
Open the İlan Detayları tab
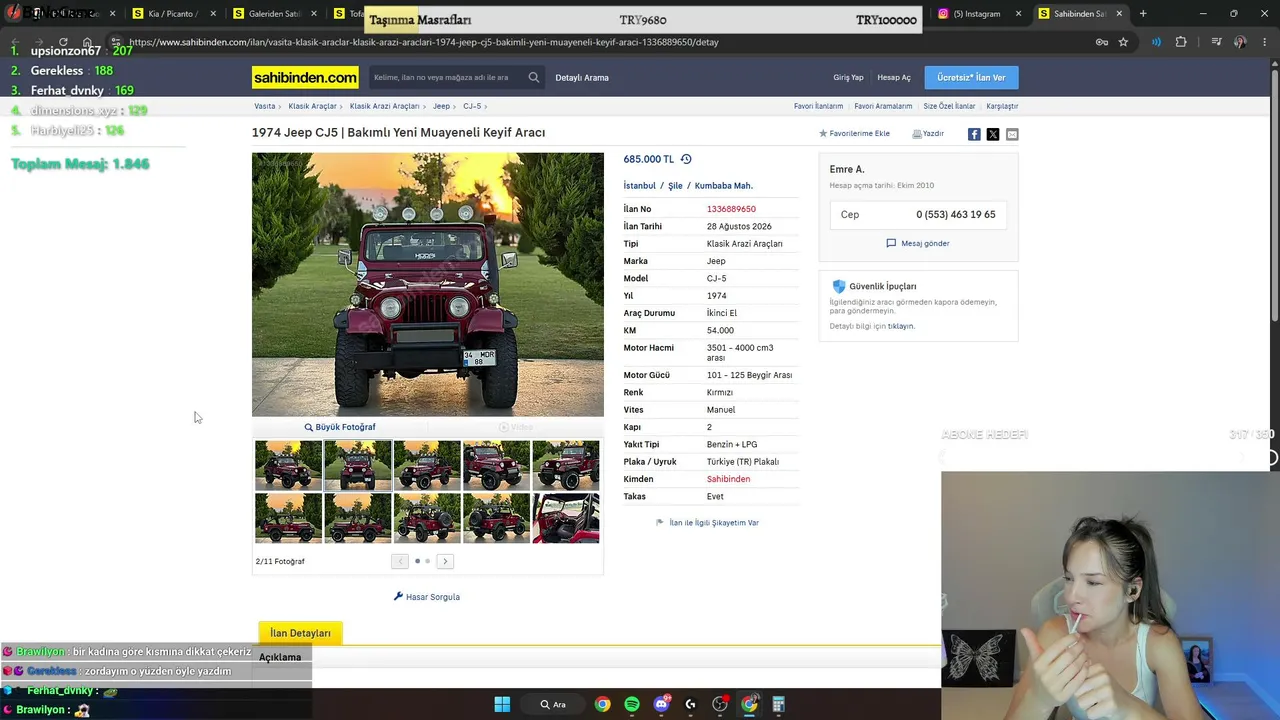(x=300, y=633)
